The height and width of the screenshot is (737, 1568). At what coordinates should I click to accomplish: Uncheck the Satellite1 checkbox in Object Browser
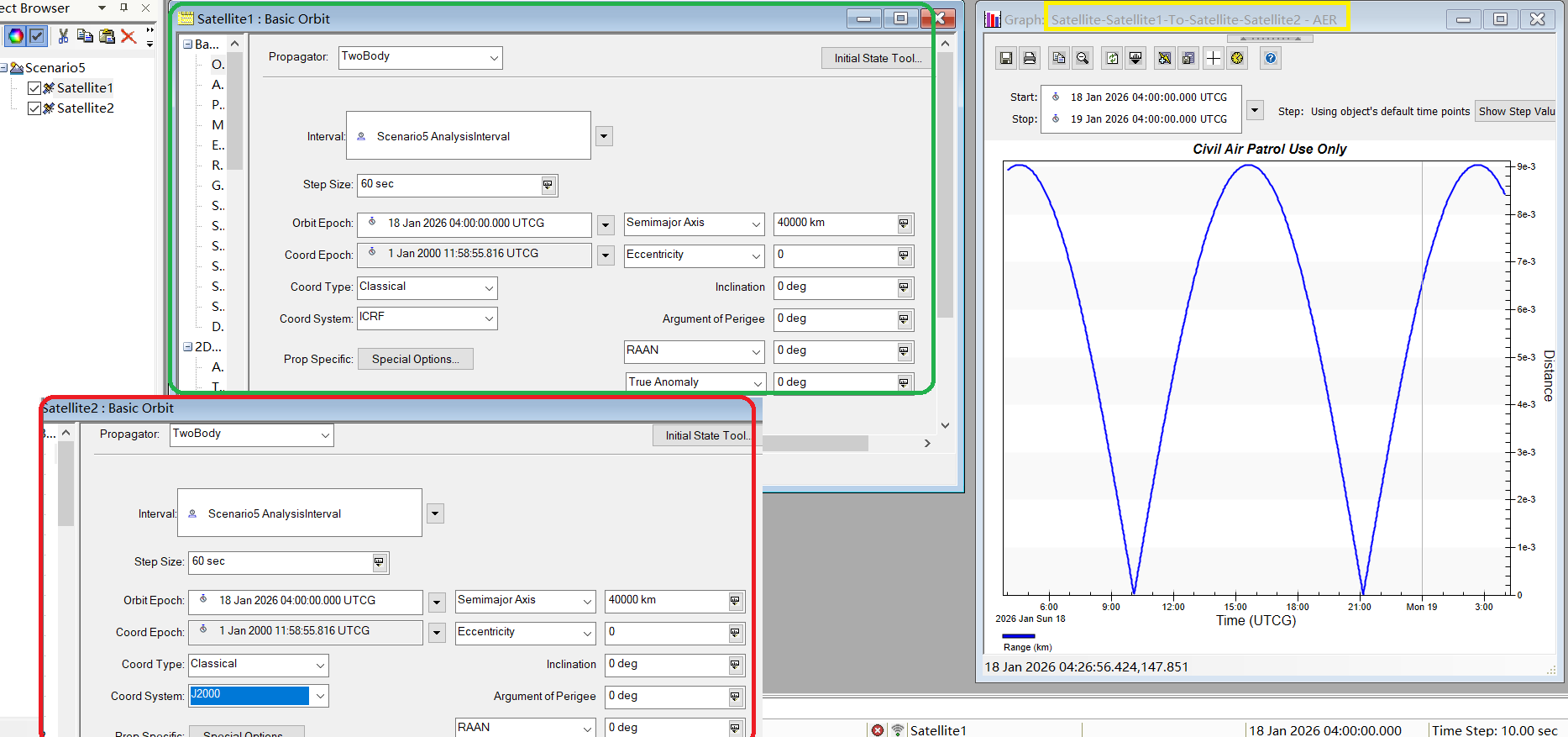tap(34, 88)
